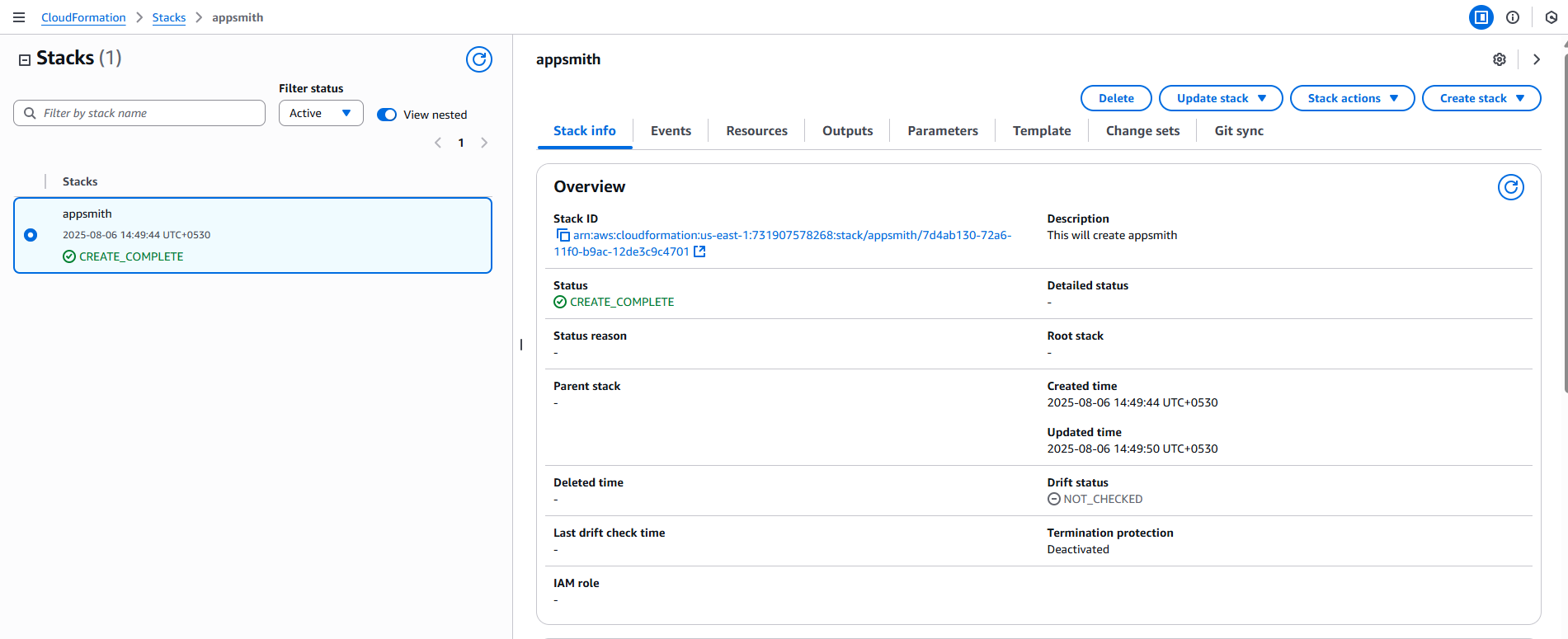Go to next page of stacks
1568x639 pixels.
tap(484, 143)
